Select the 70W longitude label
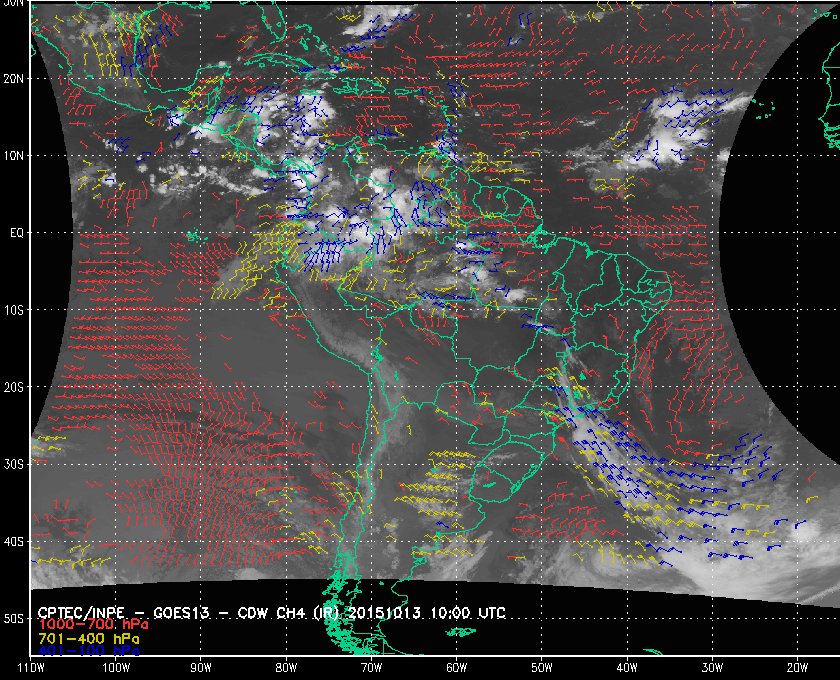840x680 pixels. coord(371,668)
